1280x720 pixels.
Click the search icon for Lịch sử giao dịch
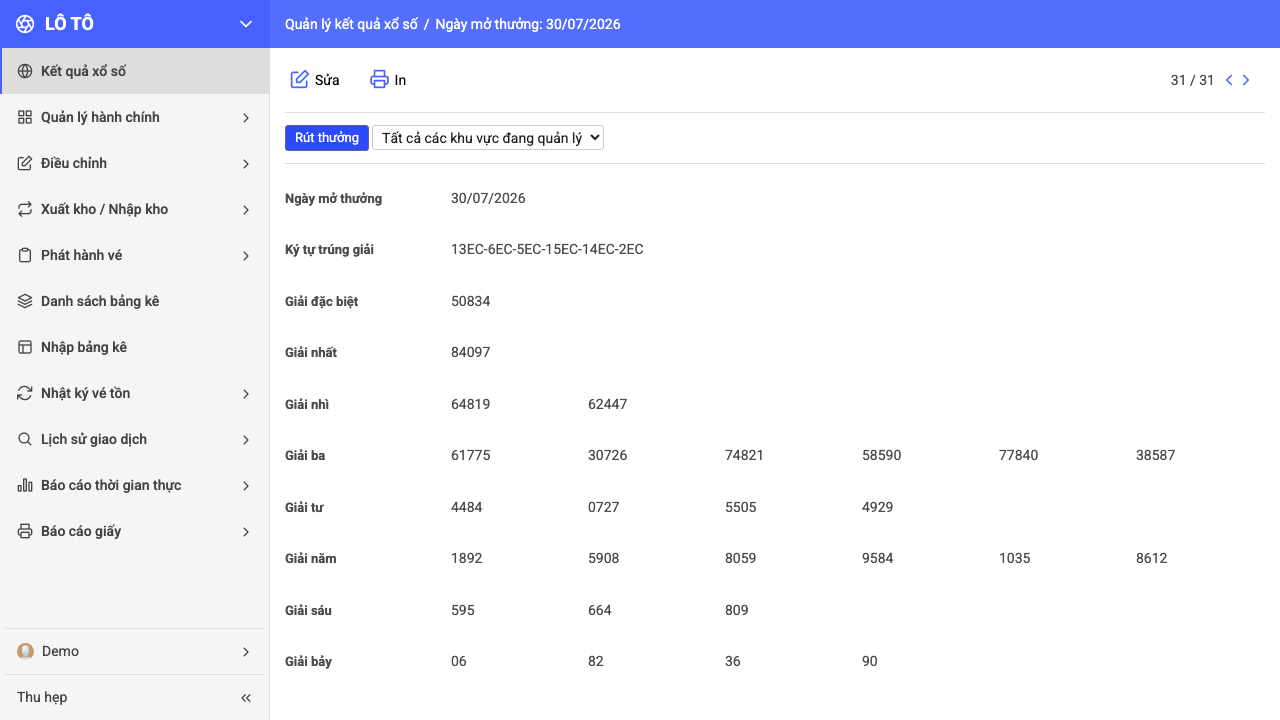point(25,440)
